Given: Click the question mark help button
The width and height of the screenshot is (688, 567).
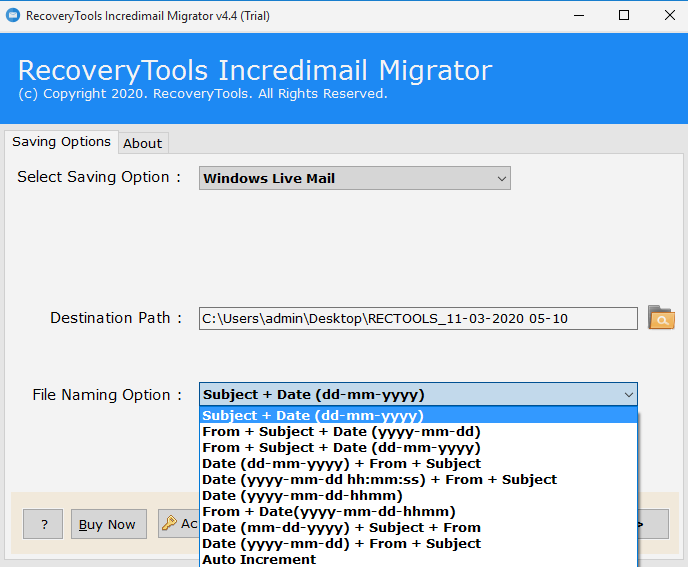Looking at the screenshot, I should coord(43,524).
